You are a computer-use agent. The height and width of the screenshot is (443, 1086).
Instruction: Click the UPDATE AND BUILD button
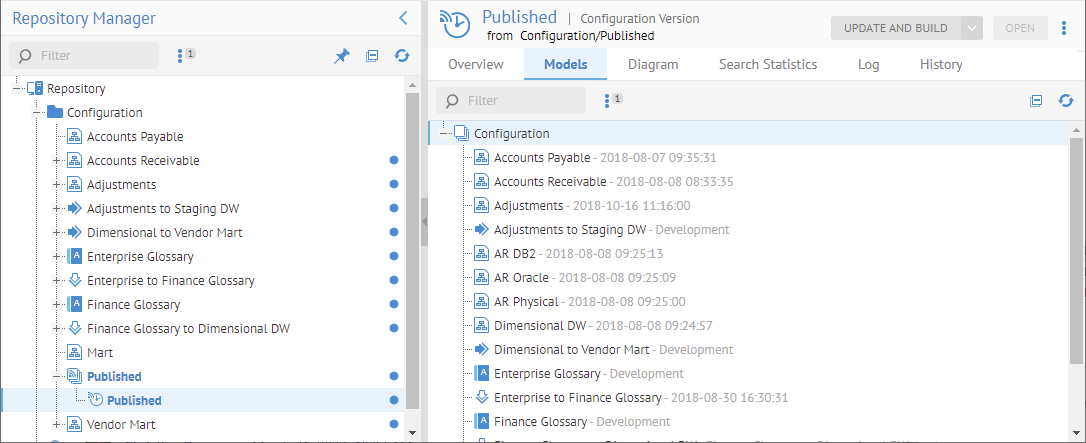coord(895,28)
